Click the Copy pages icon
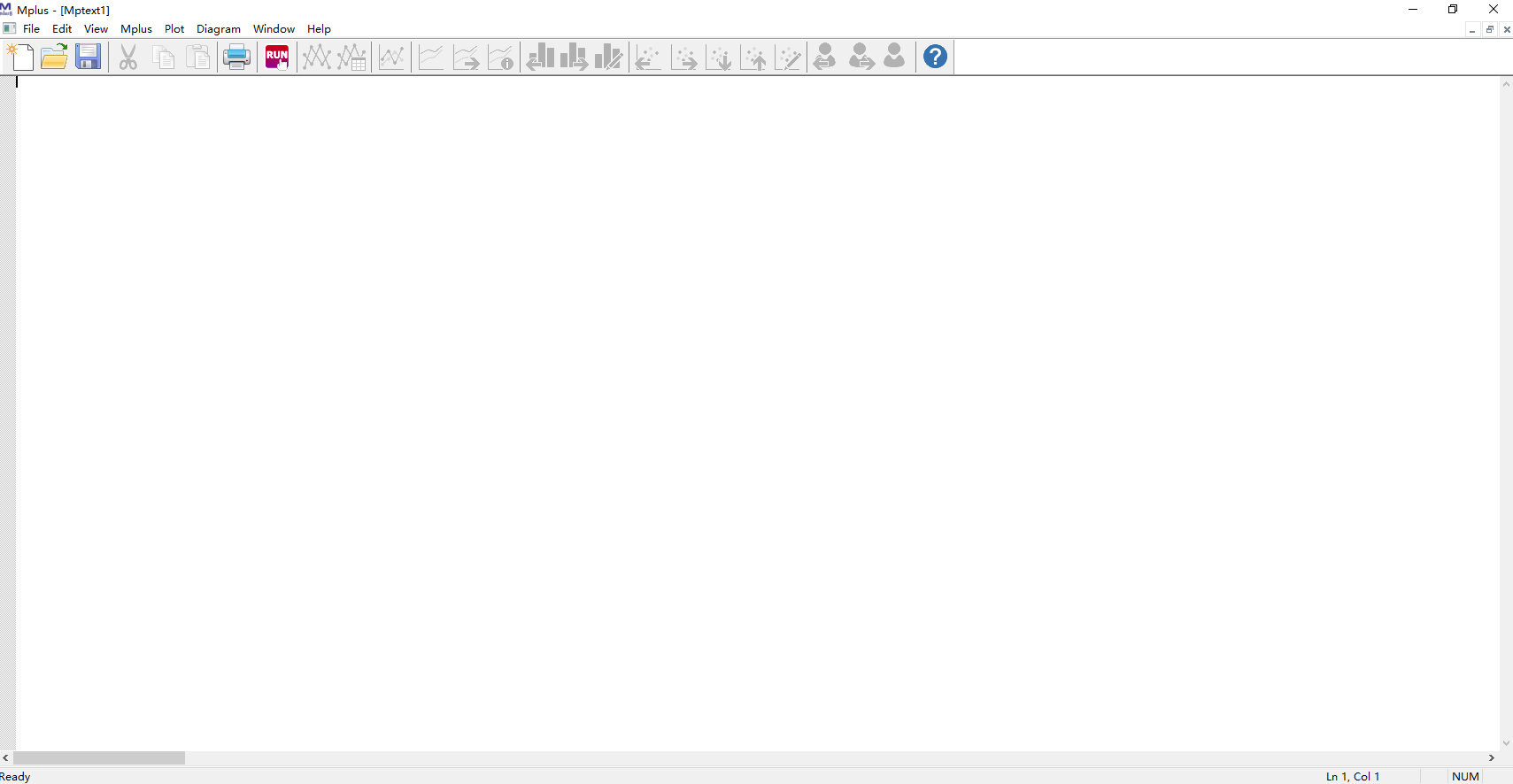 (x=164, y=57)
